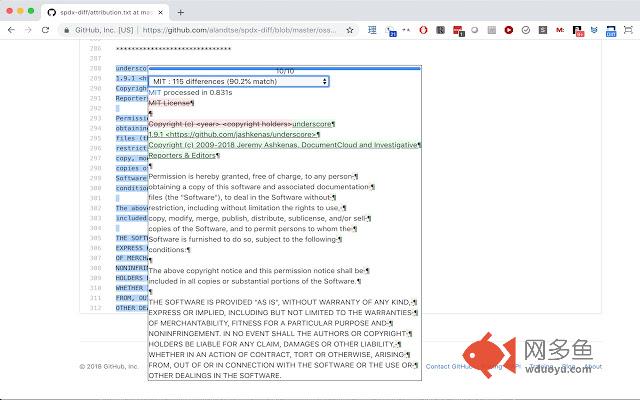
Task: Click the inserted underscore github URL line
Action: 232,134
